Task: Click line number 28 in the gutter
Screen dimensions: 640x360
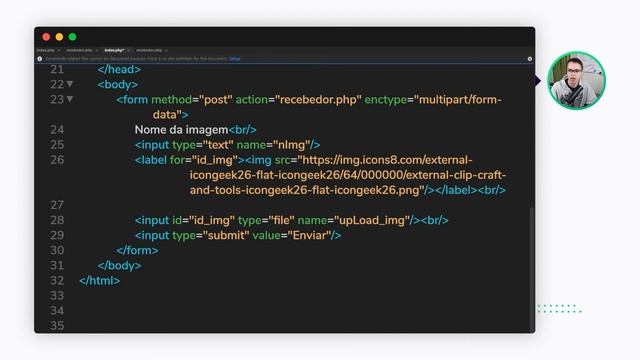Action: tap(57, 220)
